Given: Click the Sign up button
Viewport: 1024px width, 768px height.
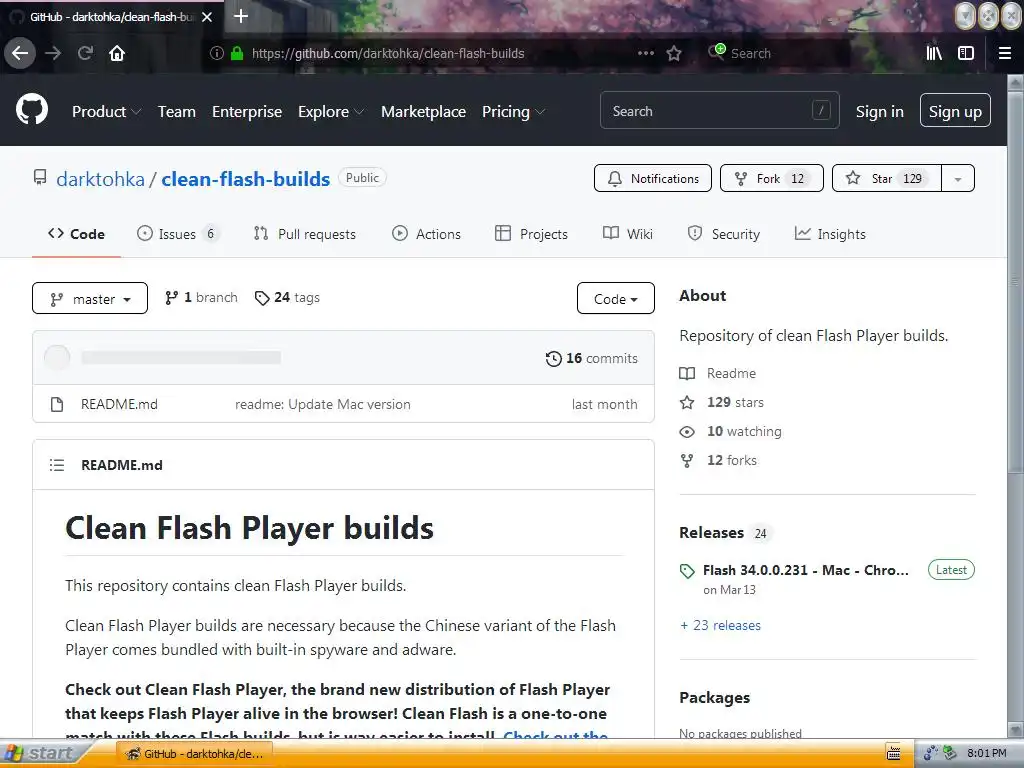Looking at the screenshot, I should (x=955, y=110).
